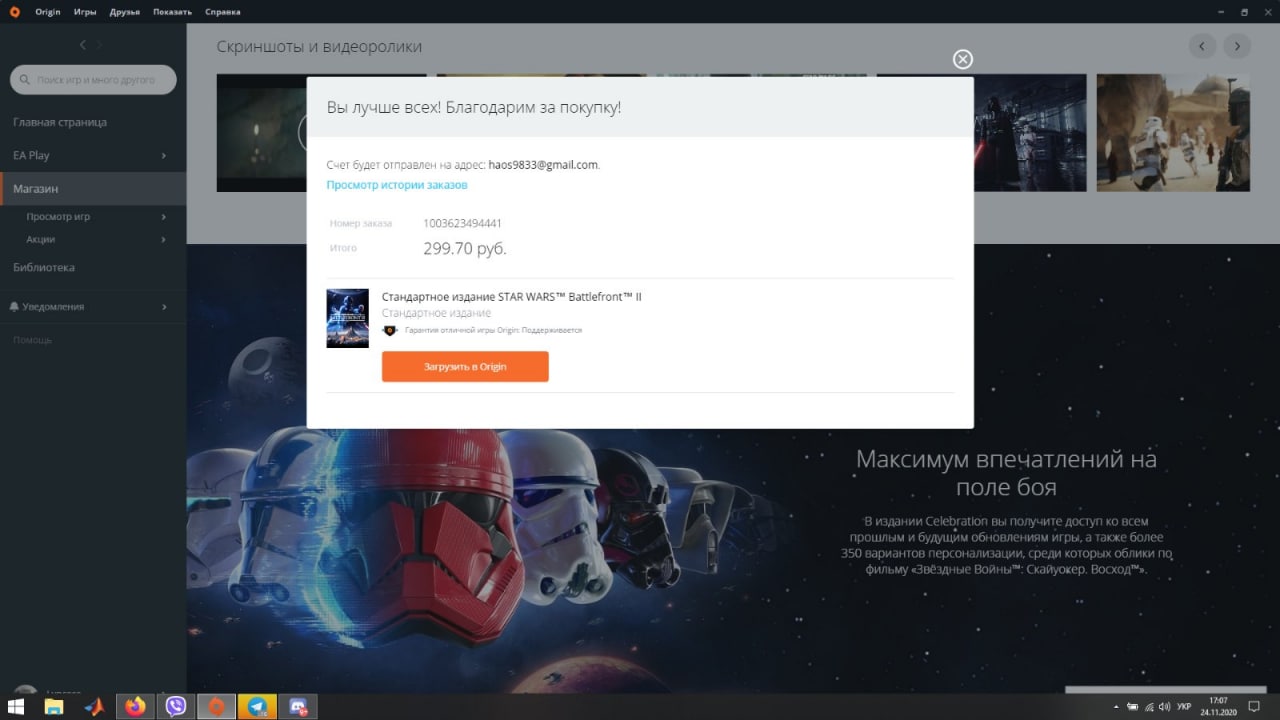Click Загрузить в Origin button
Viewport: 1280px width, 720px height.
point(465,367)
